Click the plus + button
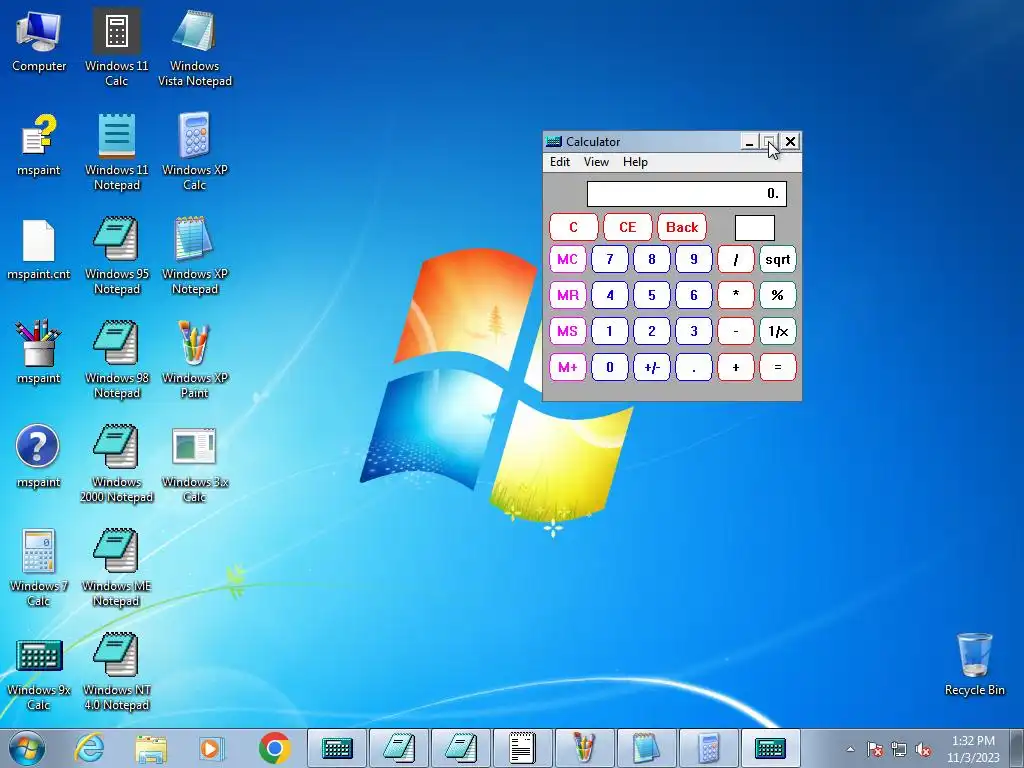1024x768 pixels. (736, 367)
